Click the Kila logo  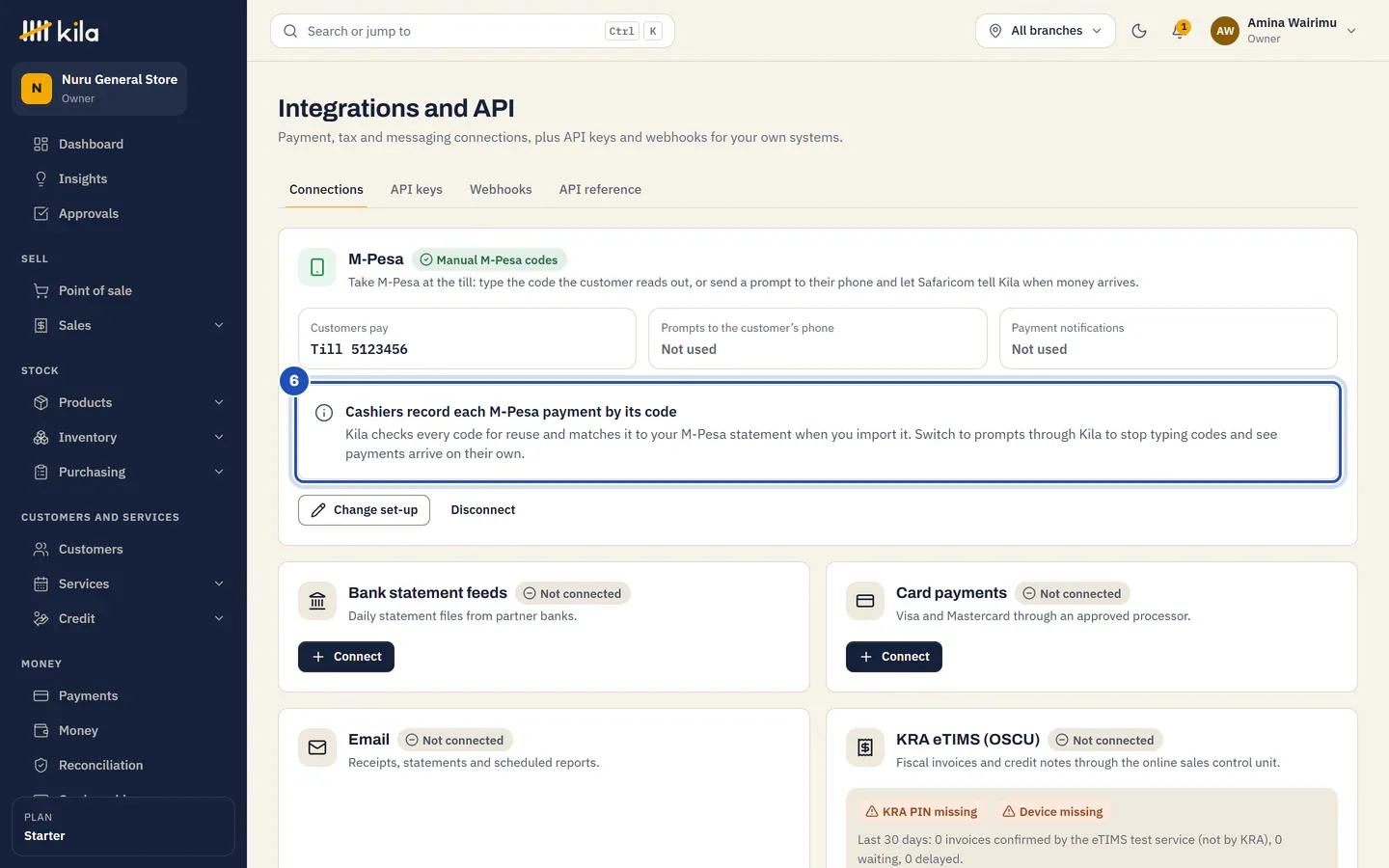tap(59, 31)
